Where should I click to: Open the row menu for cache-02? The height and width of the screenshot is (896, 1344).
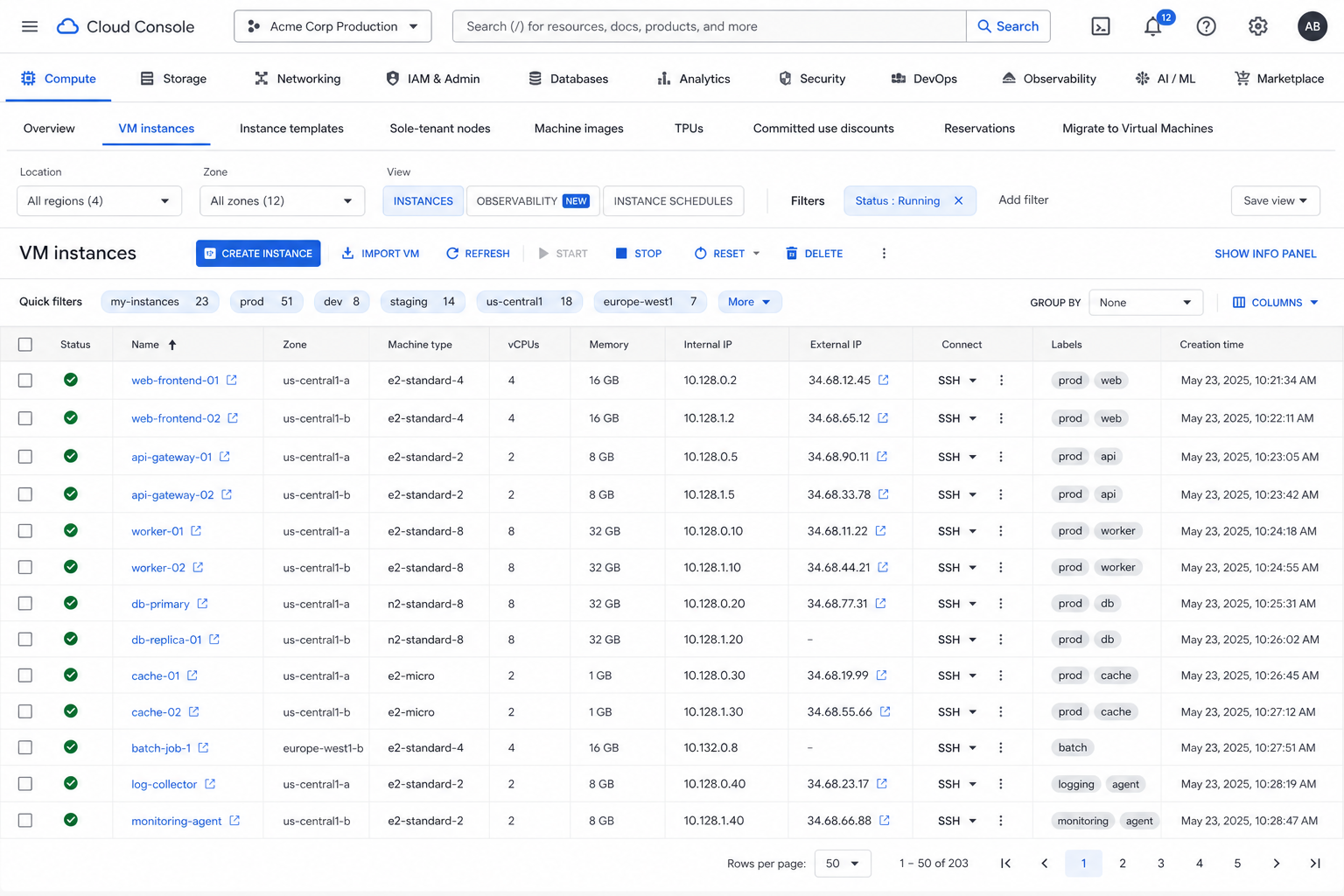click(x=1001, y=712)
